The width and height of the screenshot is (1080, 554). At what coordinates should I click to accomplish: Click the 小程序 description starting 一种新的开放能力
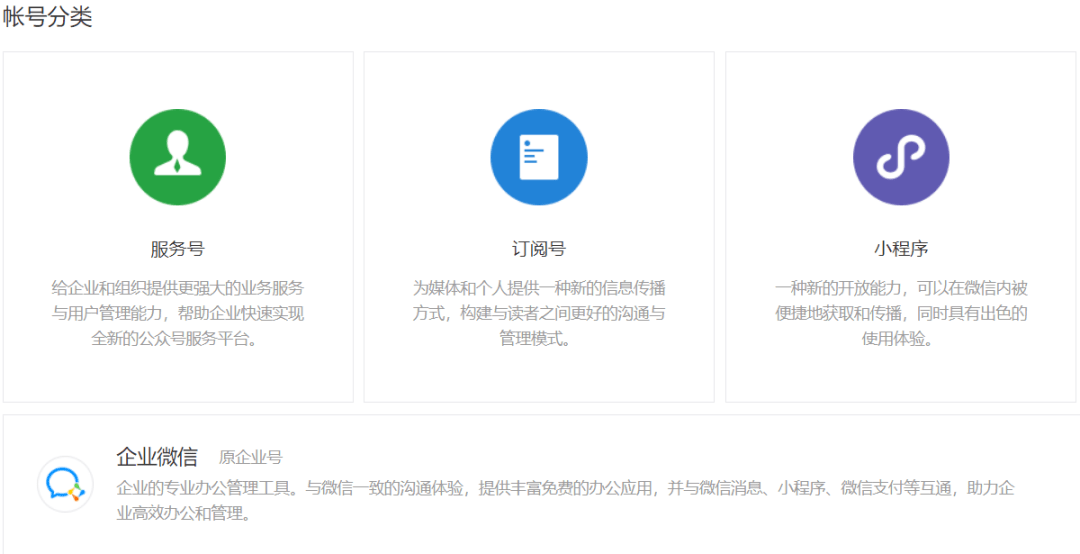click(x=901, y=314)
